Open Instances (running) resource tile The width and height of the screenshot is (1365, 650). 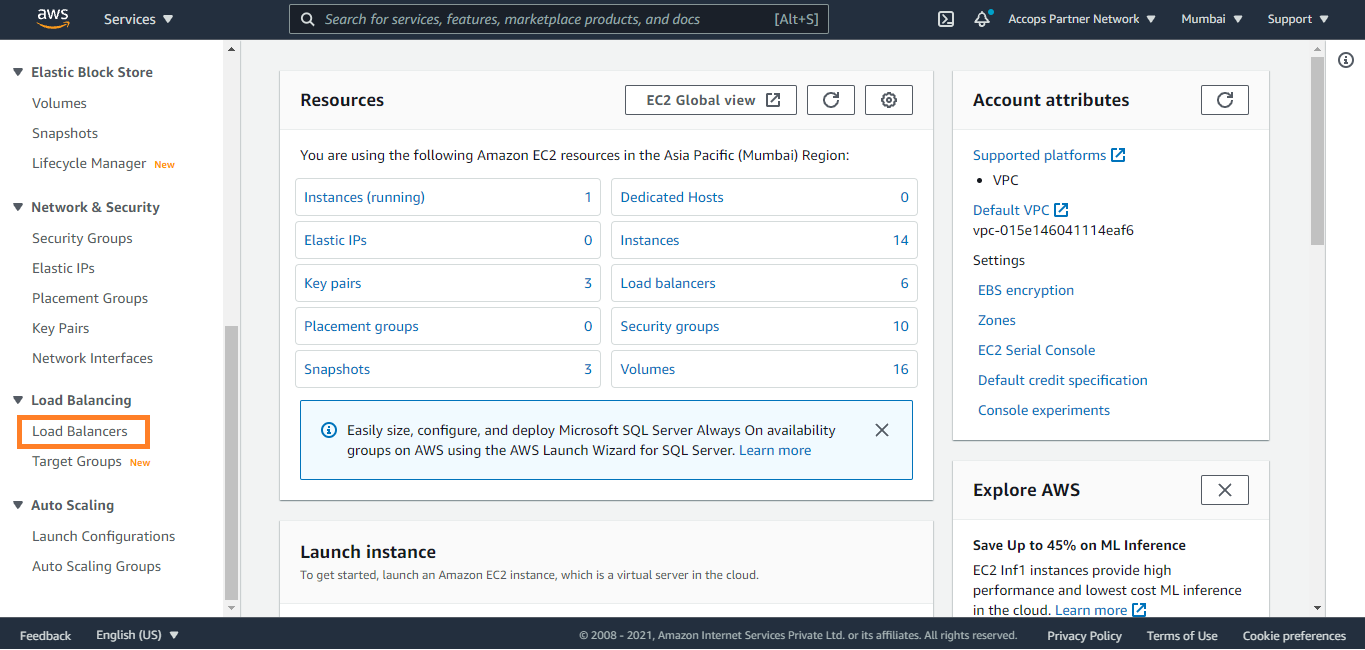[448, 197]
